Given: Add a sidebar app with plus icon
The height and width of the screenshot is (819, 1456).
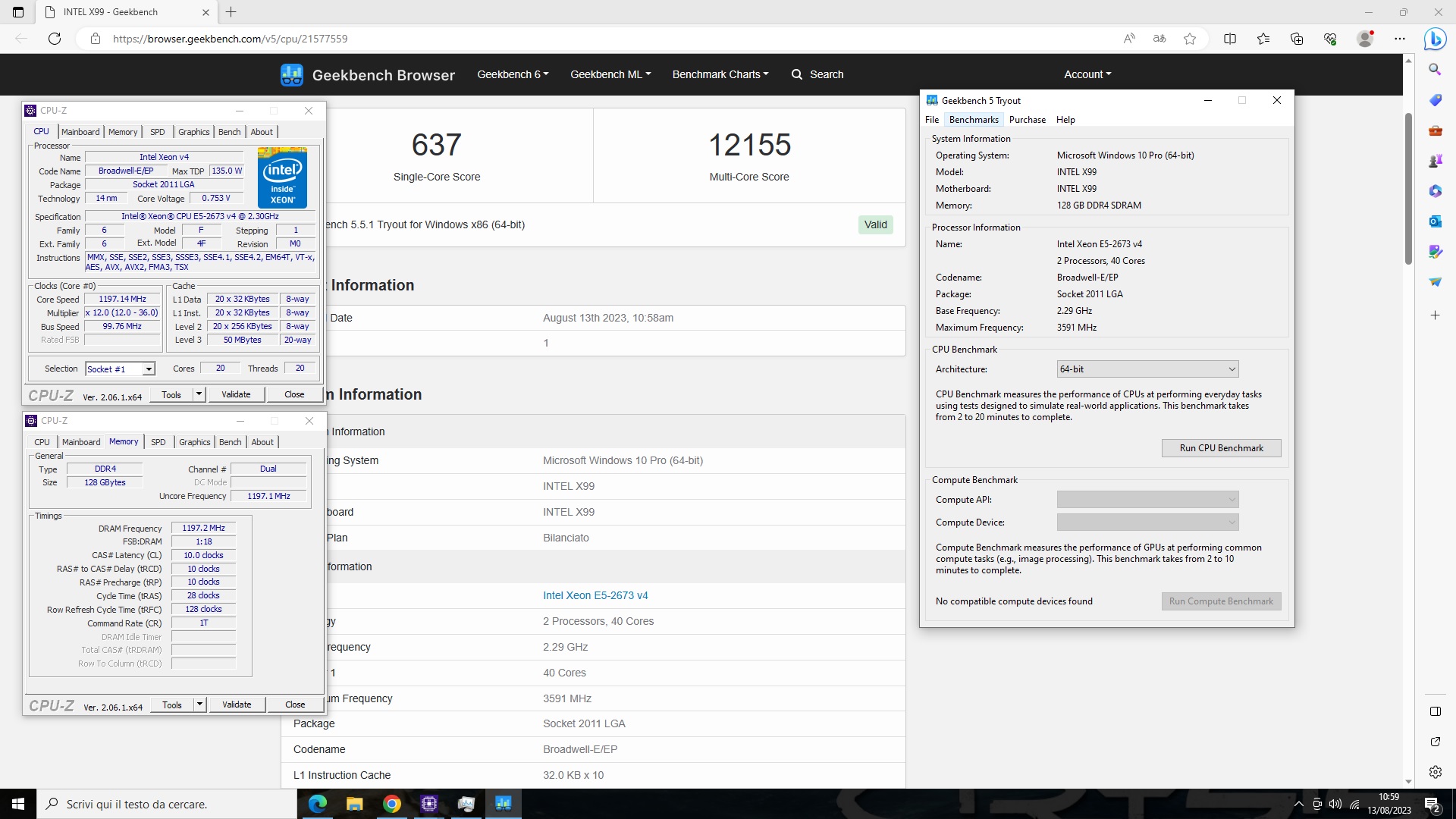Looking at the screenshot, I should click(x=1435, y=315).
